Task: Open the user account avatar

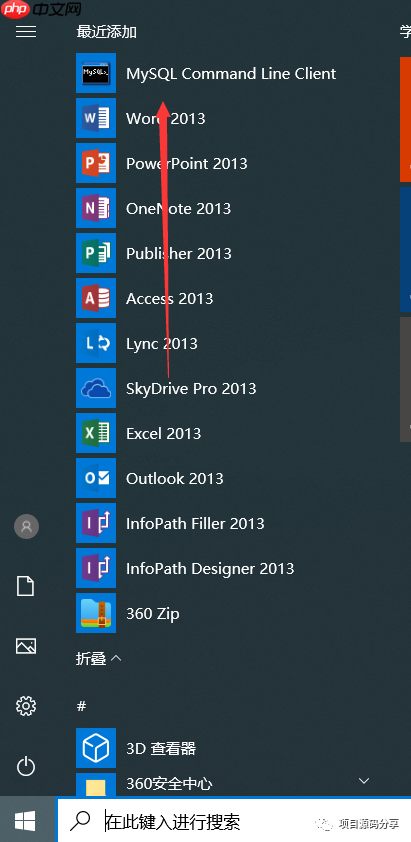Action: click(26, 526)
